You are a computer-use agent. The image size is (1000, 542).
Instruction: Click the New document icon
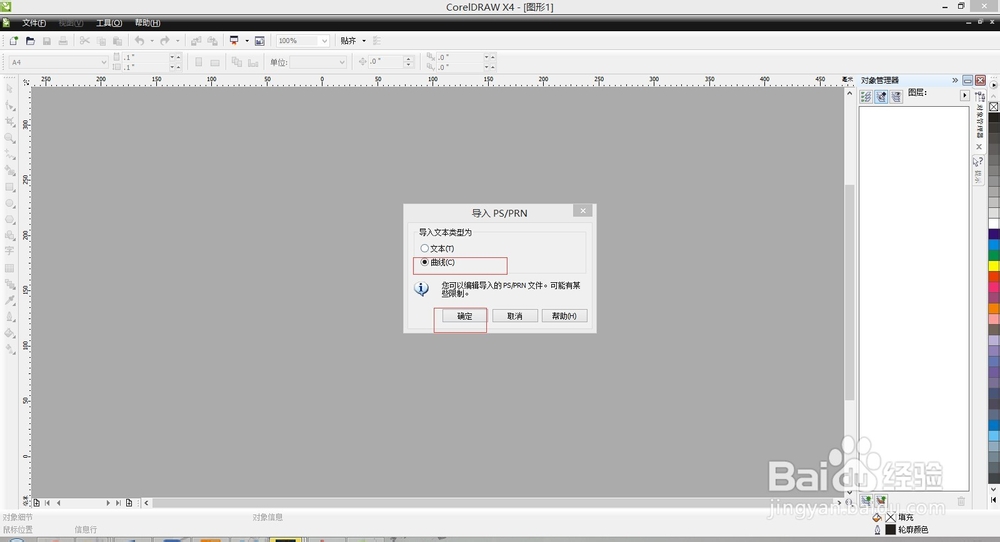[x=13, y=41]
